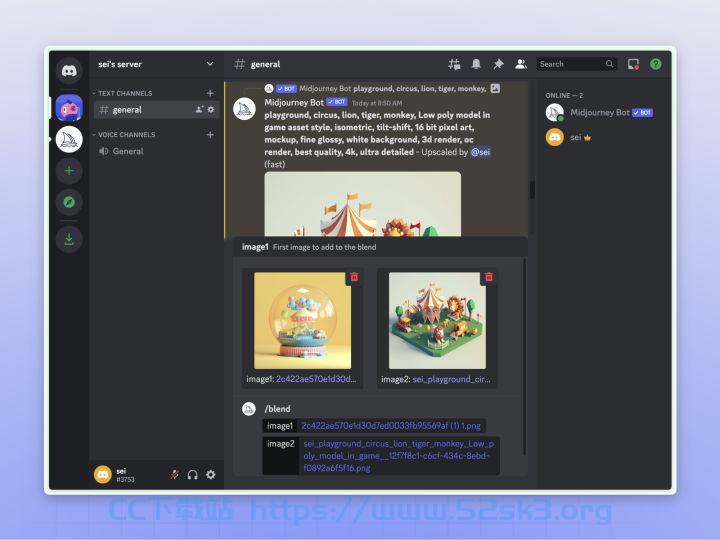Collapse the VOICE CHANNELS category
Viewport: 720px width, 540px height.
124,135
